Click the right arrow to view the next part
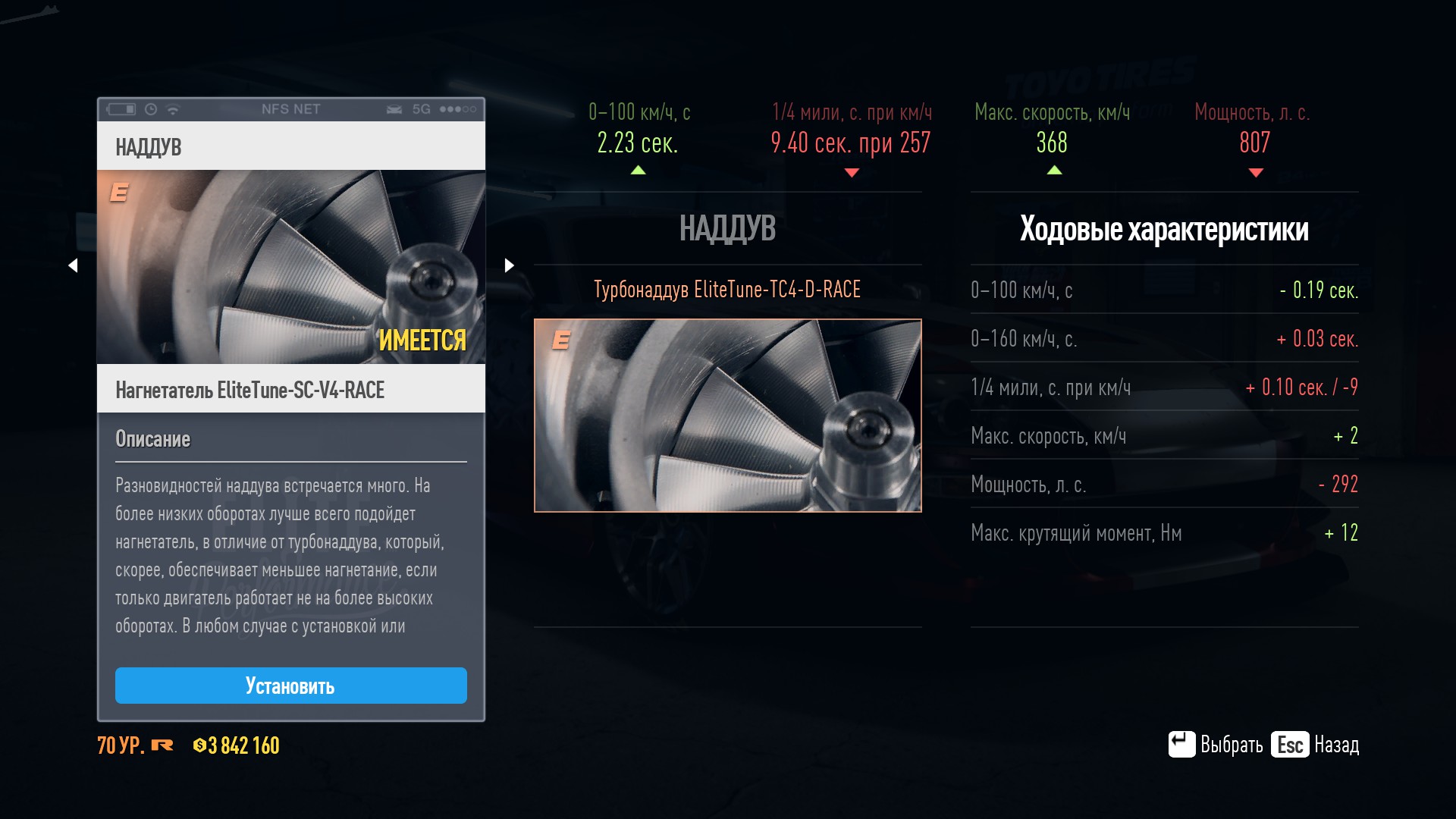The width and height of the screenshot is (1456, 819). tap(509, 265)
